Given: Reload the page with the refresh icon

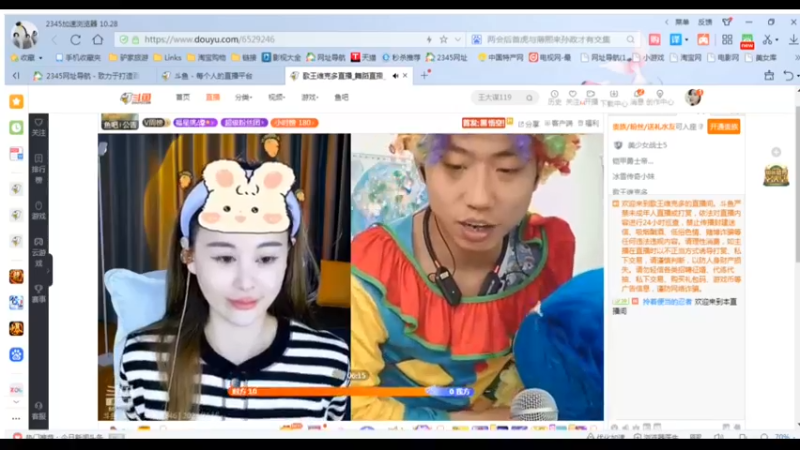Looking at the screenshot, I should [76, 39].
